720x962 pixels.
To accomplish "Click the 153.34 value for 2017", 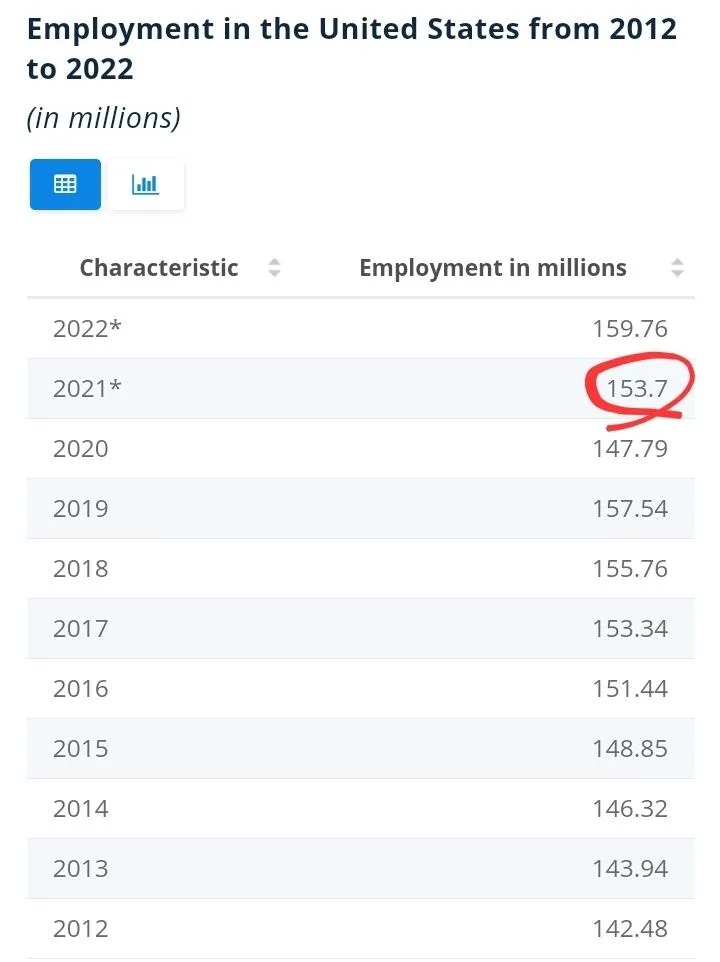I will tap(629, 629).
